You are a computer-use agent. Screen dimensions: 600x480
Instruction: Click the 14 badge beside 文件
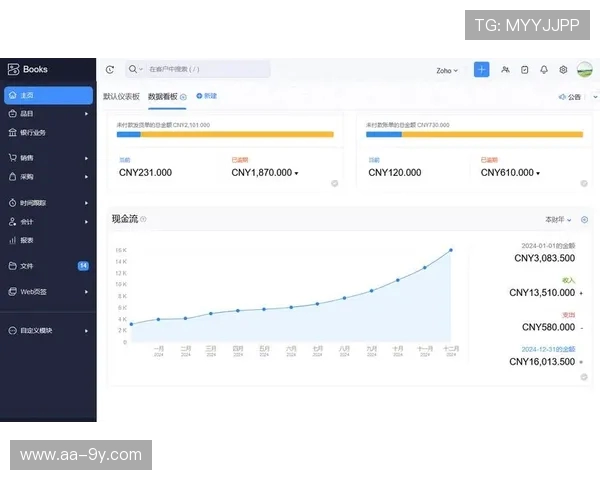[x=83, y=266]
